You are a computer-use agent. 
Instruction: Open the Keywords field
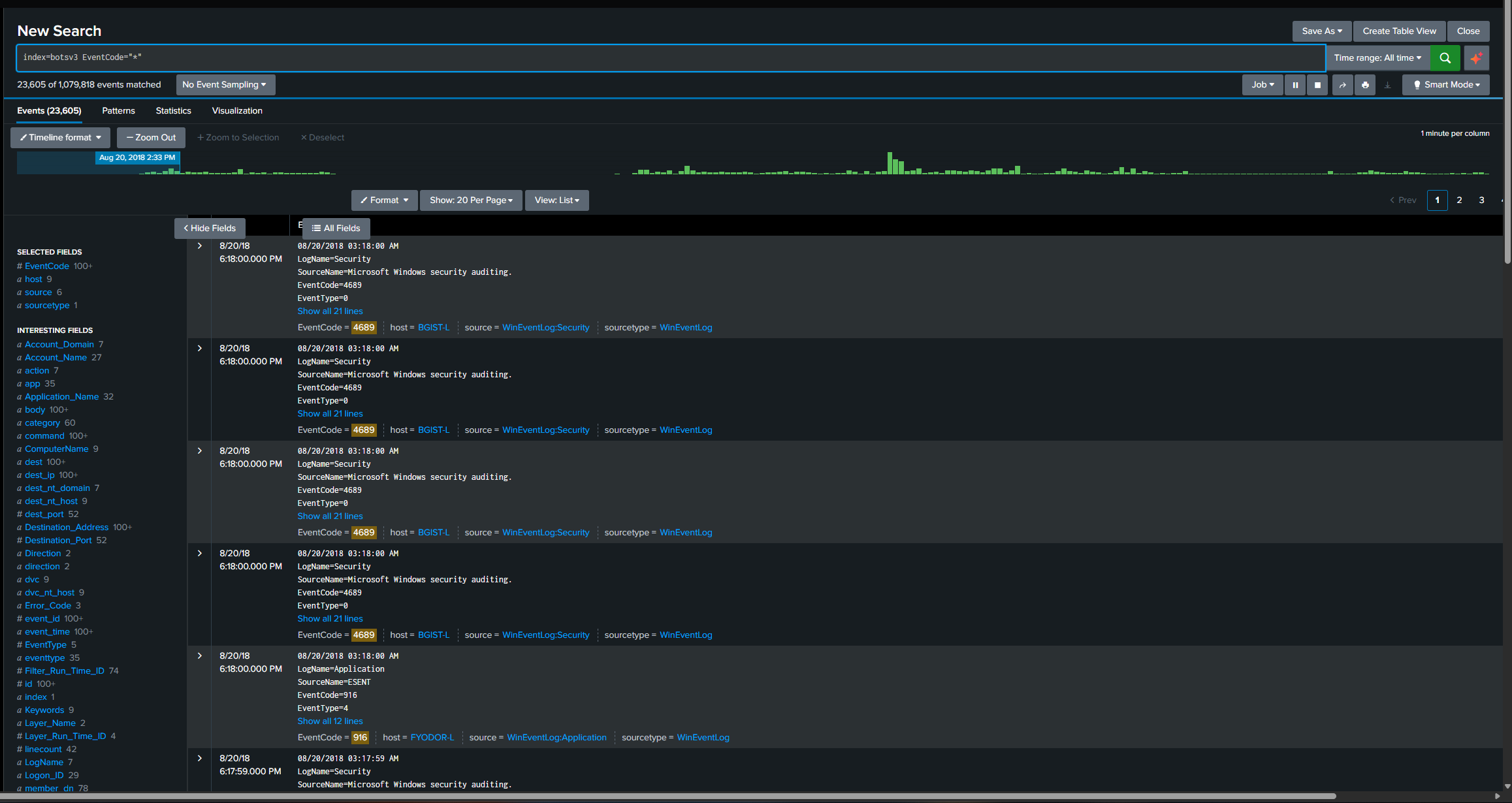tap(44, 710)
